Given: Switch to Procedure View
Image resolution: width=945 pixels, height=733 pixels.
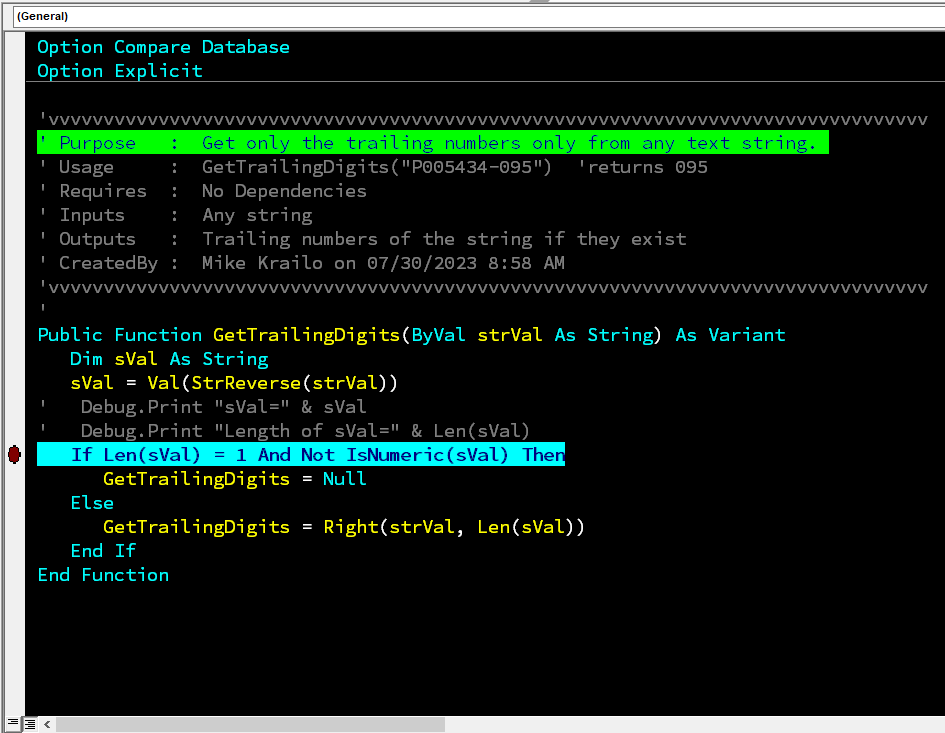Looking at the screenshot, I should [13, 724].
